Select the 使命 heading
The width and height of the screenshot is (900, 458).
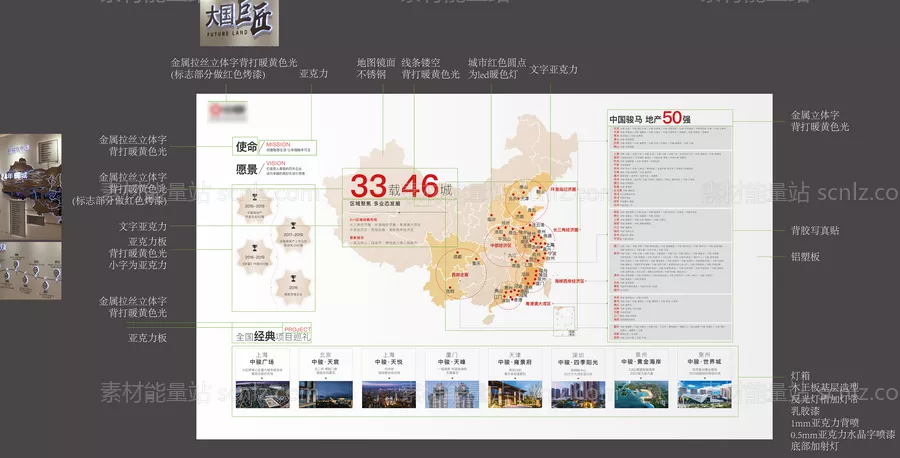coord(246,147)
